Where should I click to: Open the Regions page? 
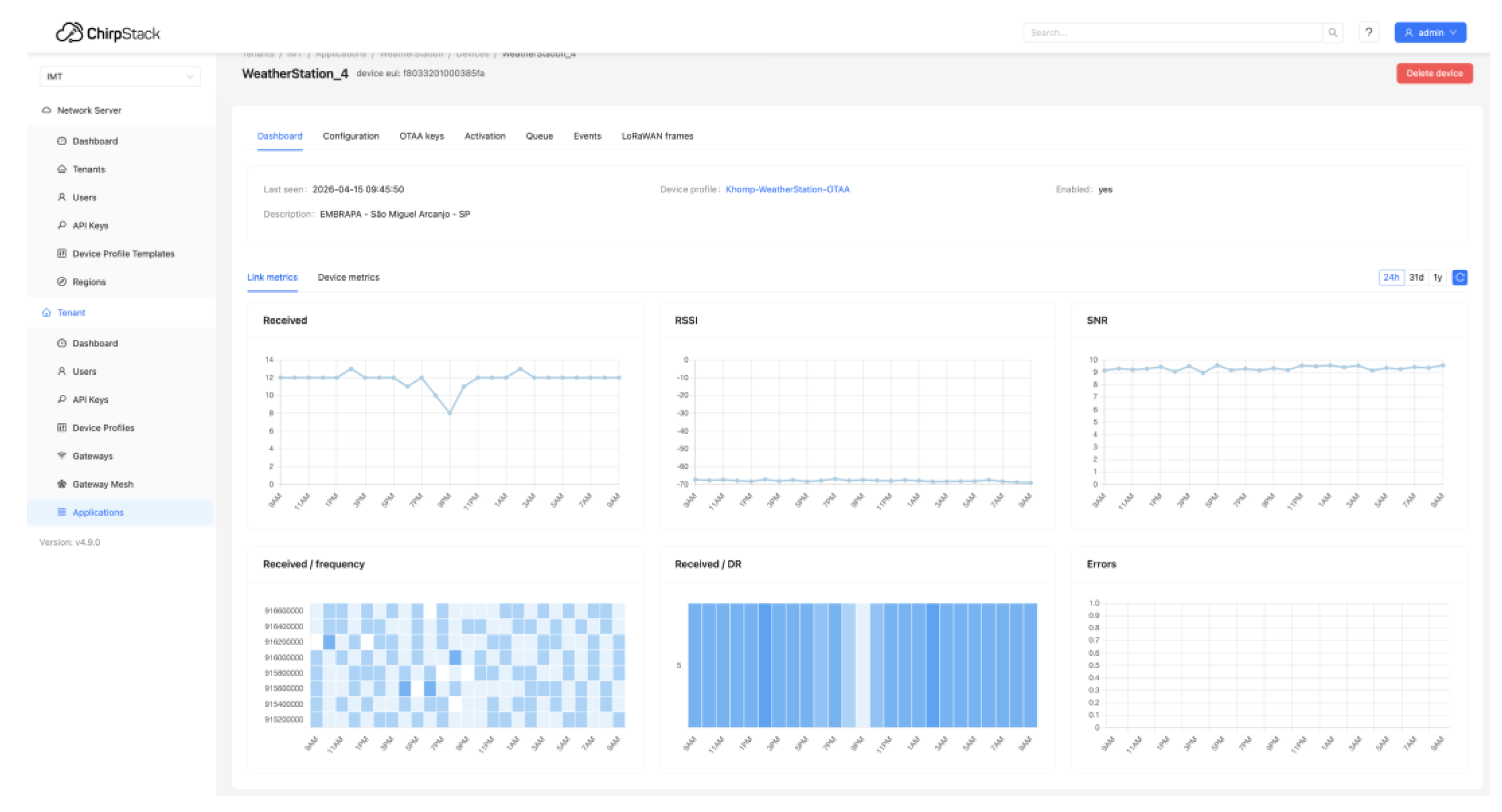coord(89,282)
